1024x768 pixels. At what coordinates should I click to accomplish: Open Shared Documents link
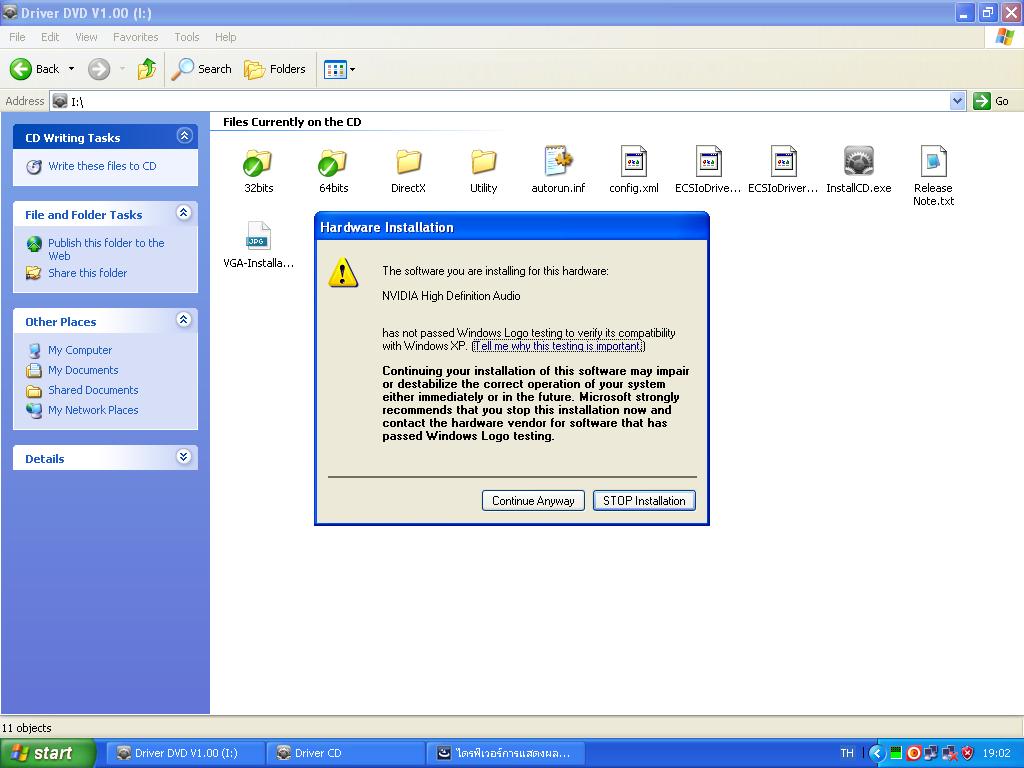click(93, 390)
